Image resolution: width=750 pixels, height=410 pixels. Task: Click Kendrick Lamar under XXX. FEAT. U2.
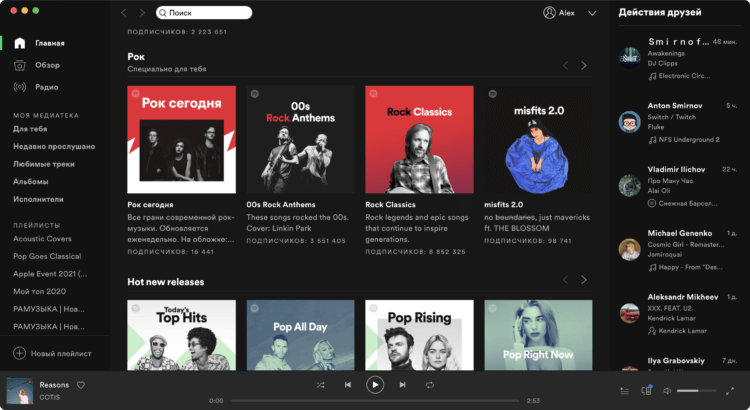click(x=672, y=318)
